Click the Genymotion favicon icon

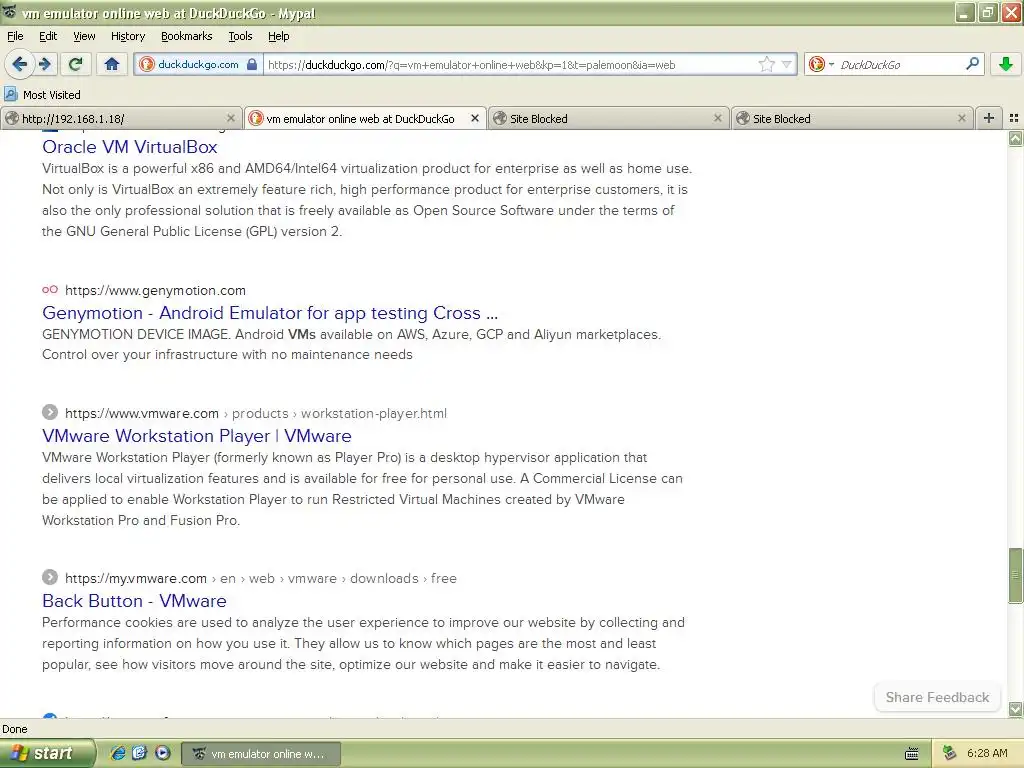(x=50, y=290)
